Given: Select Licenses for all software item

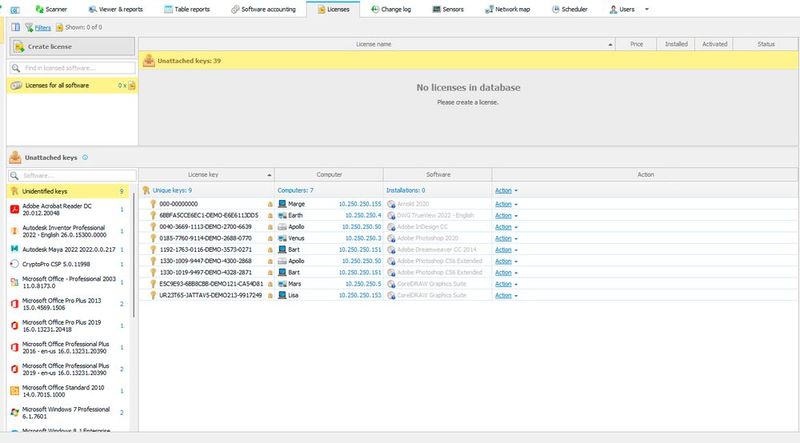Looking at the screenshot, I should tap(62, 86).
